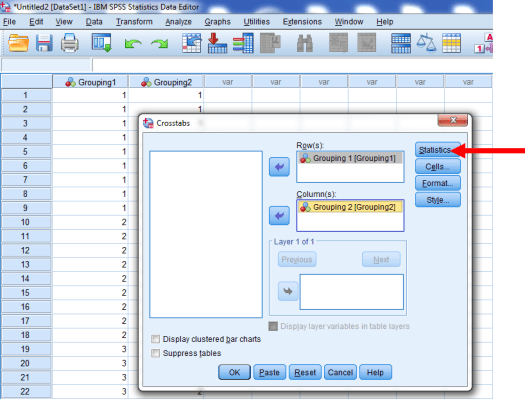Screen dimensions: 525x399
Task: Click the Grouping2 cell in row 1
Action: pos(166,95)
